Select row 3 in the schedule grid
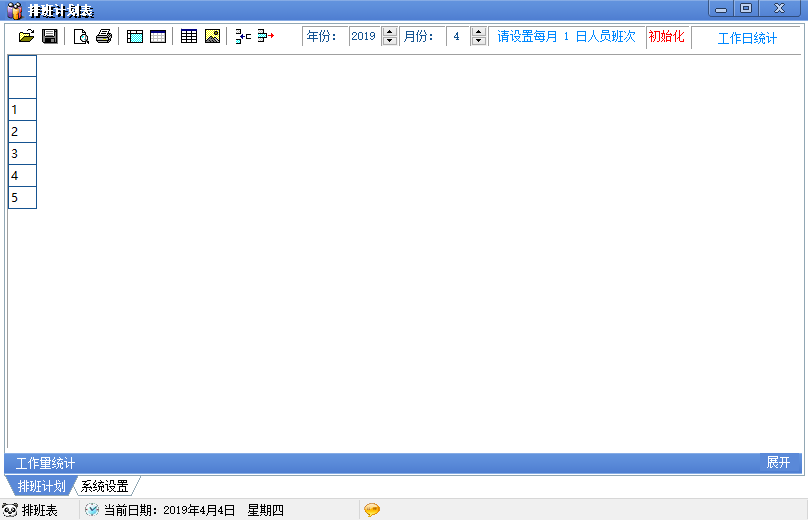Viewport: 808px width, 520px height. pos(22,153)
